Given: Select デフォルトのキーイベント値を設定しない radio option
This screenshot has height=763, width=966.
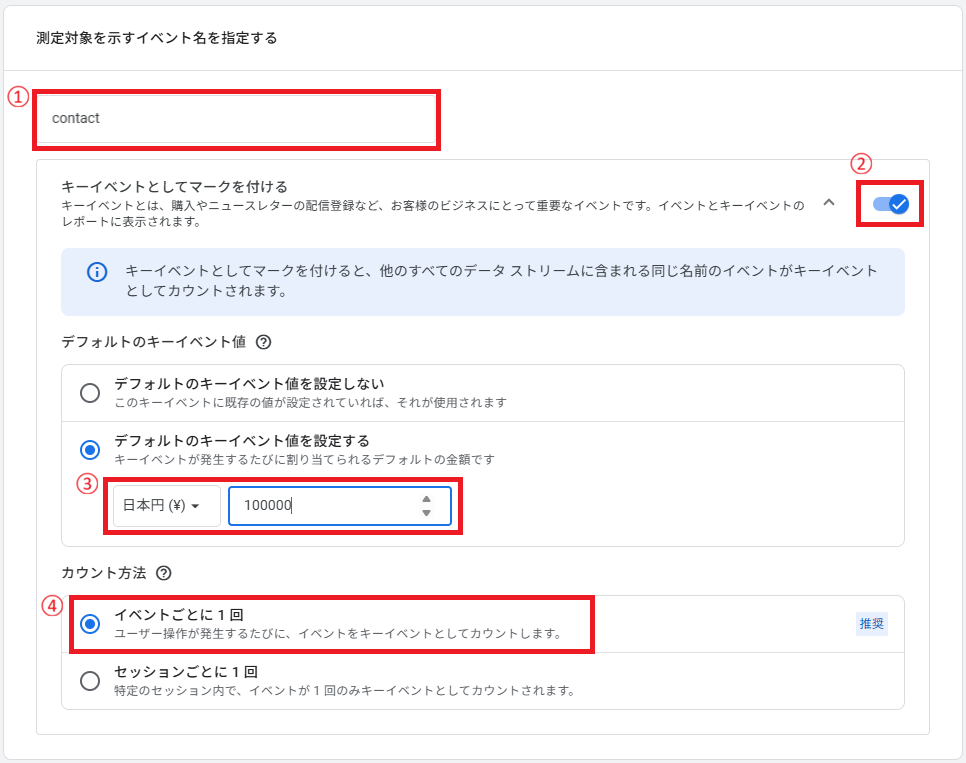Looking at the screenshot, I should [x=90, y=392].
